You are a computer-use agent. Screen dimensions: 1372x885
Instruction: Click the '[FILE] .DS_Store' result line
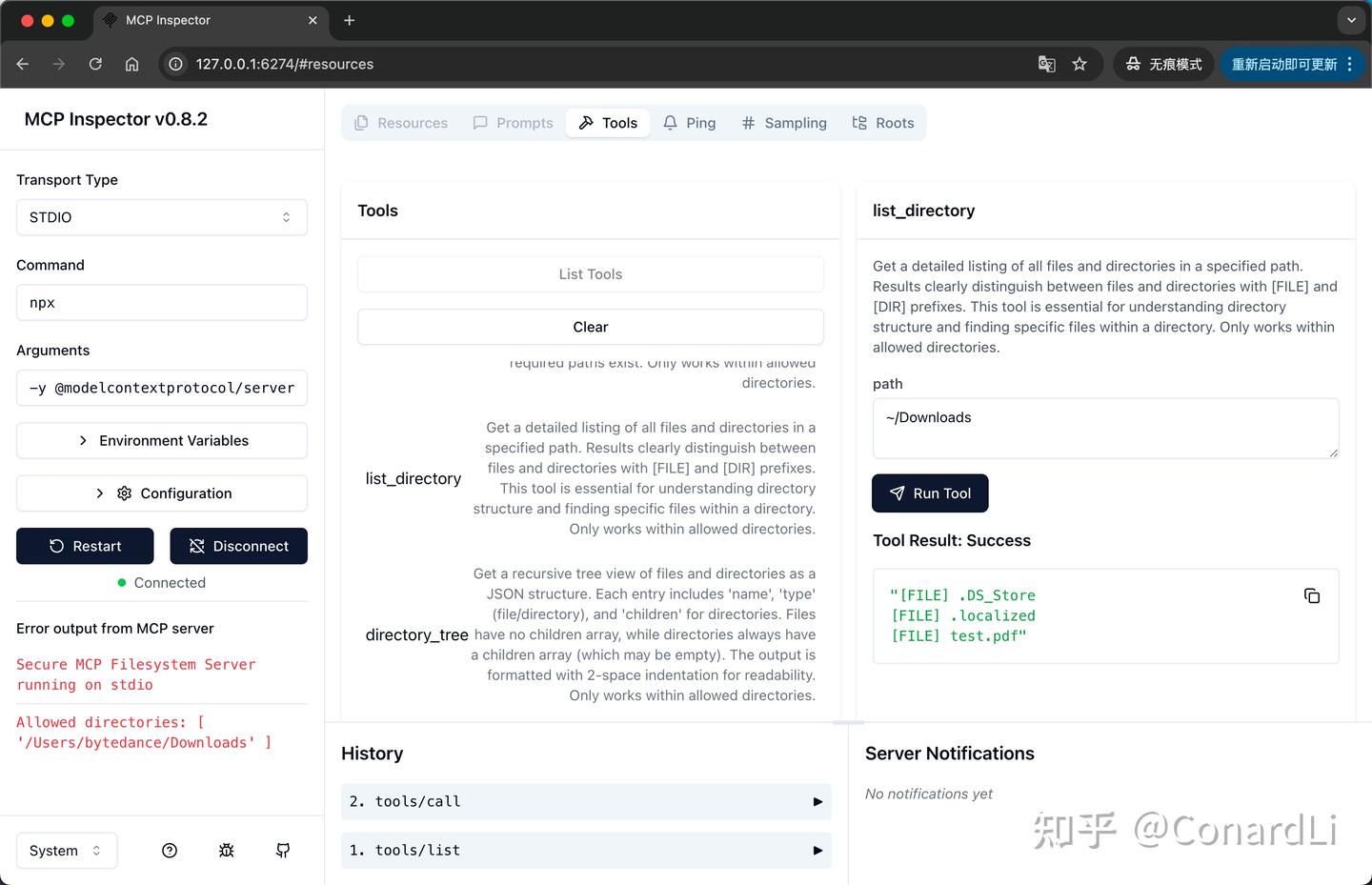[962, 594]
